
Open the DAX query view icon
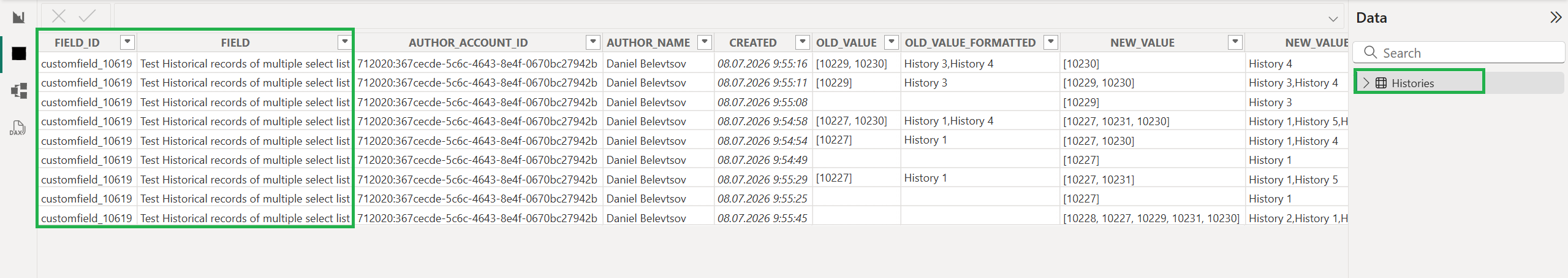(18, 128)
